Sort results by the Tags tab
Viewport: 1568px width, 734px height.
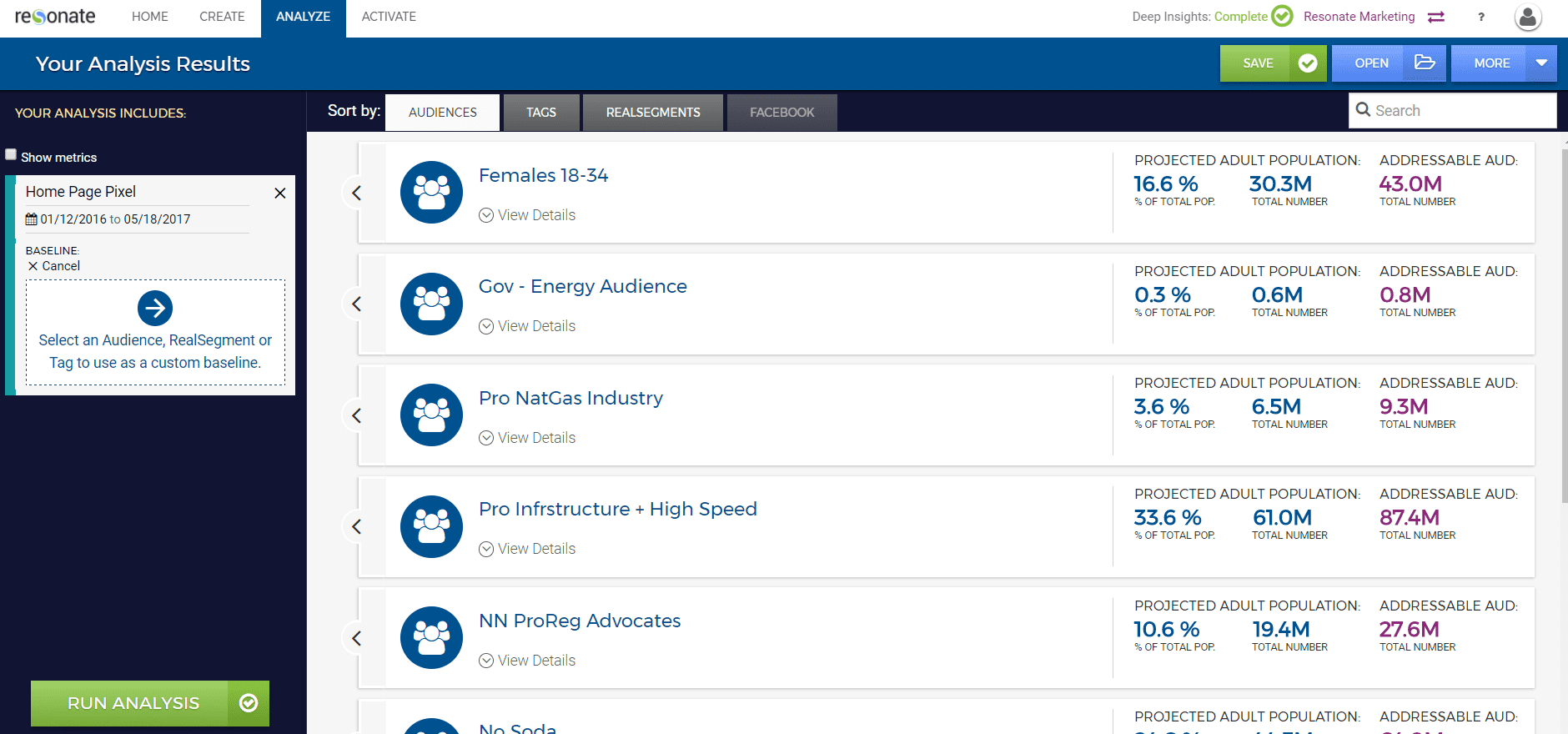coord(540,113)
